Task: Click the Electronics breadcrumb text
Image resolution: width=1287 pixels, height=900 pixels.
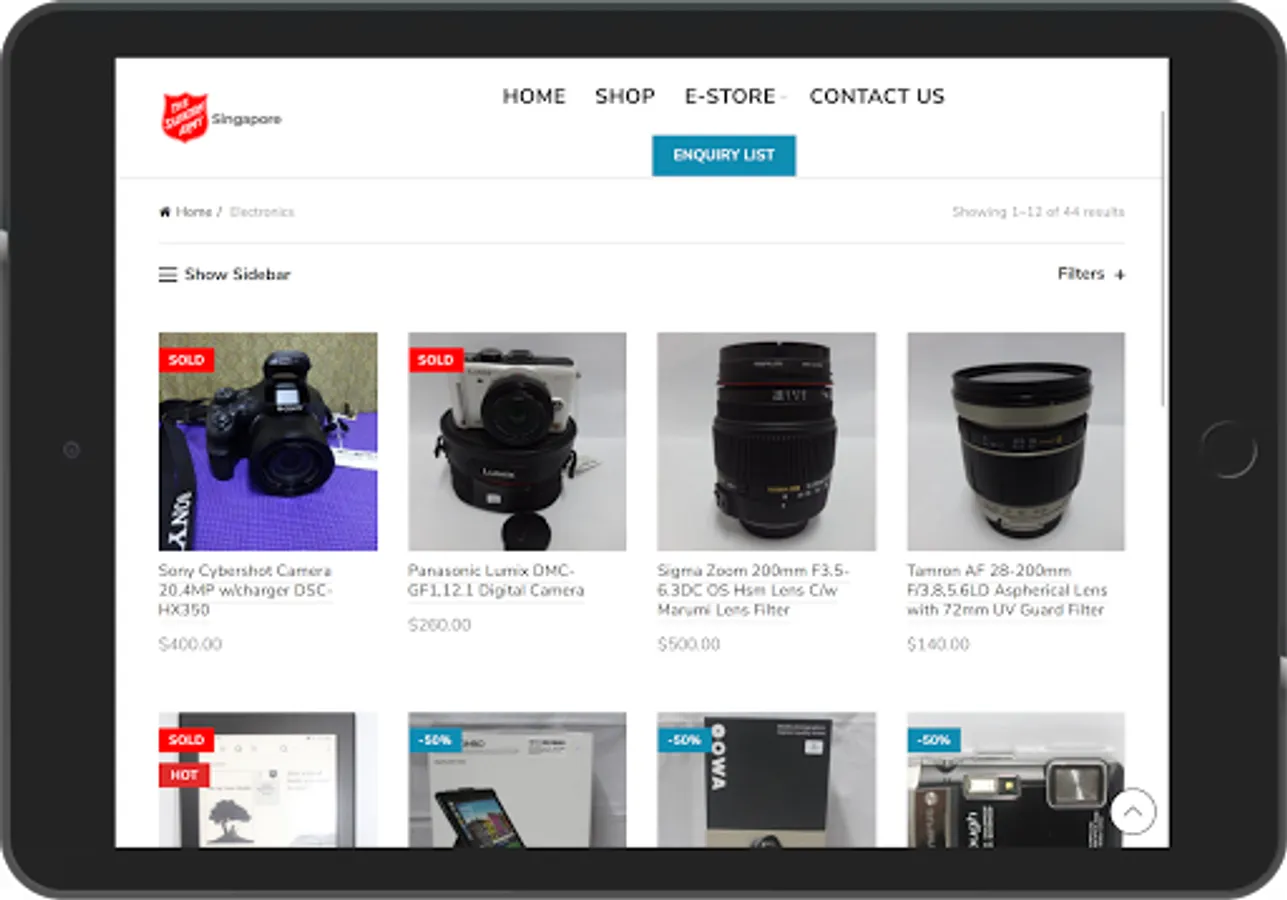Action: pyautogui.click(x=262, y=212)
